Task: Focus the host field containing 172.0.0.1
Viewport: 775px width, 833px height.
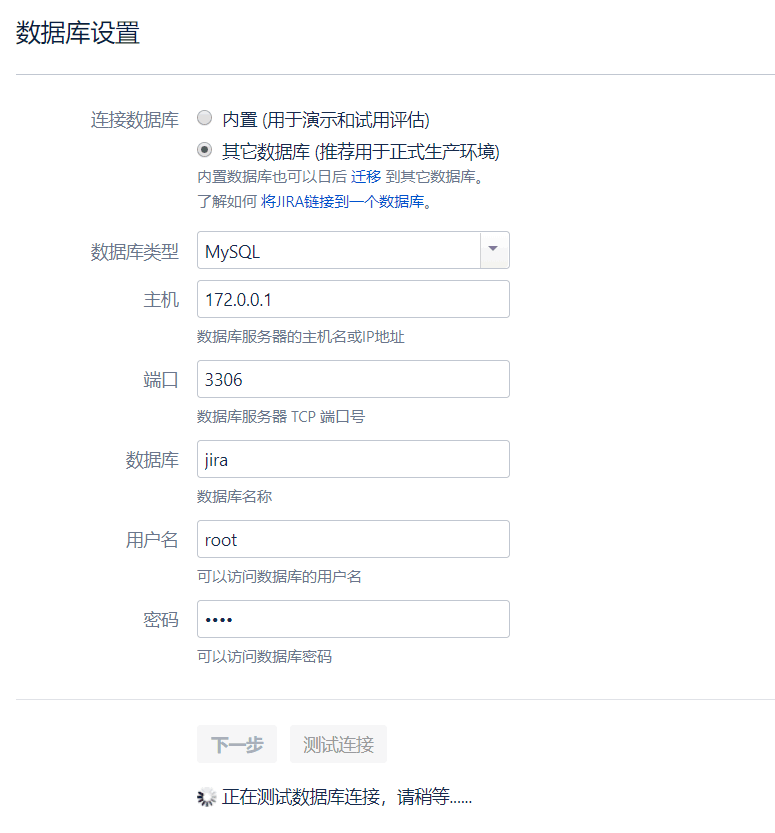Action: (x=353, y=299)
